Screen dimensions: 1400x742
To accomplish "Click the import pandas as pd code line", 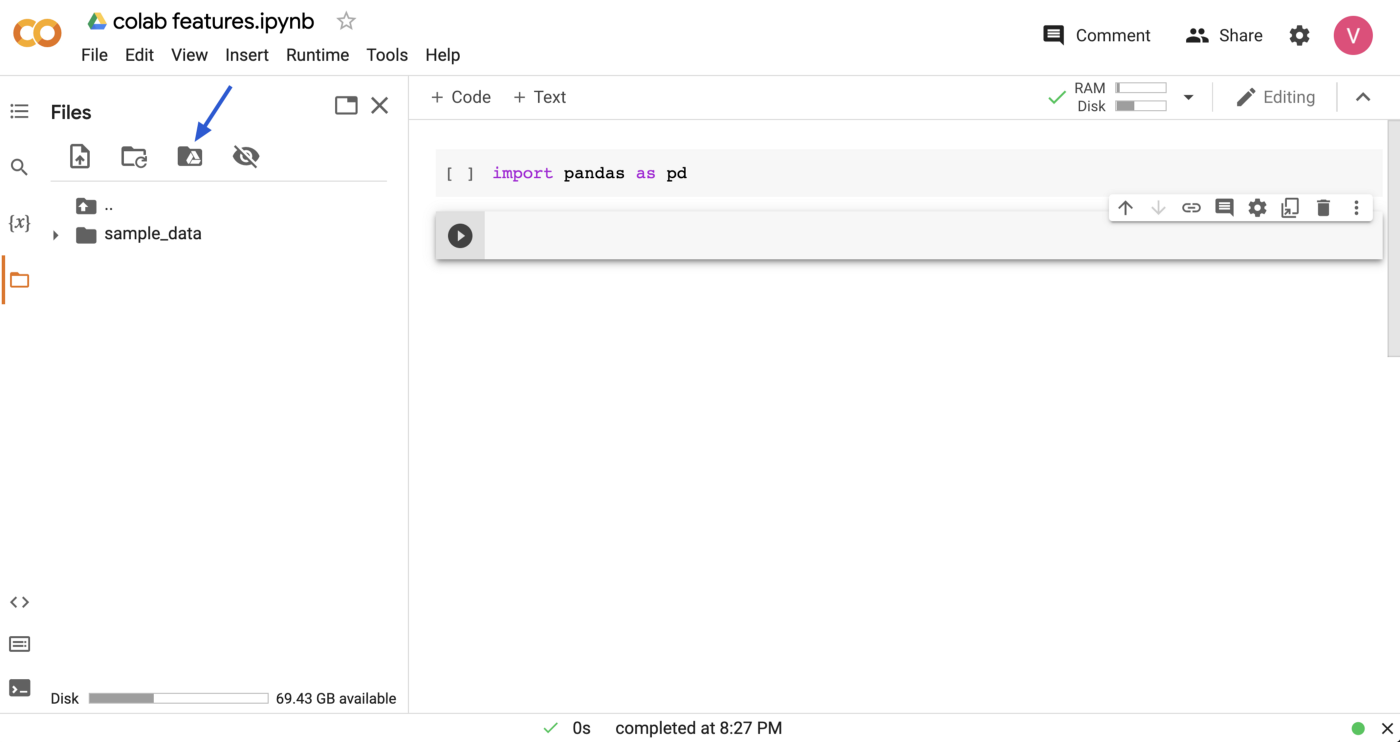I will tap(590, 173).
